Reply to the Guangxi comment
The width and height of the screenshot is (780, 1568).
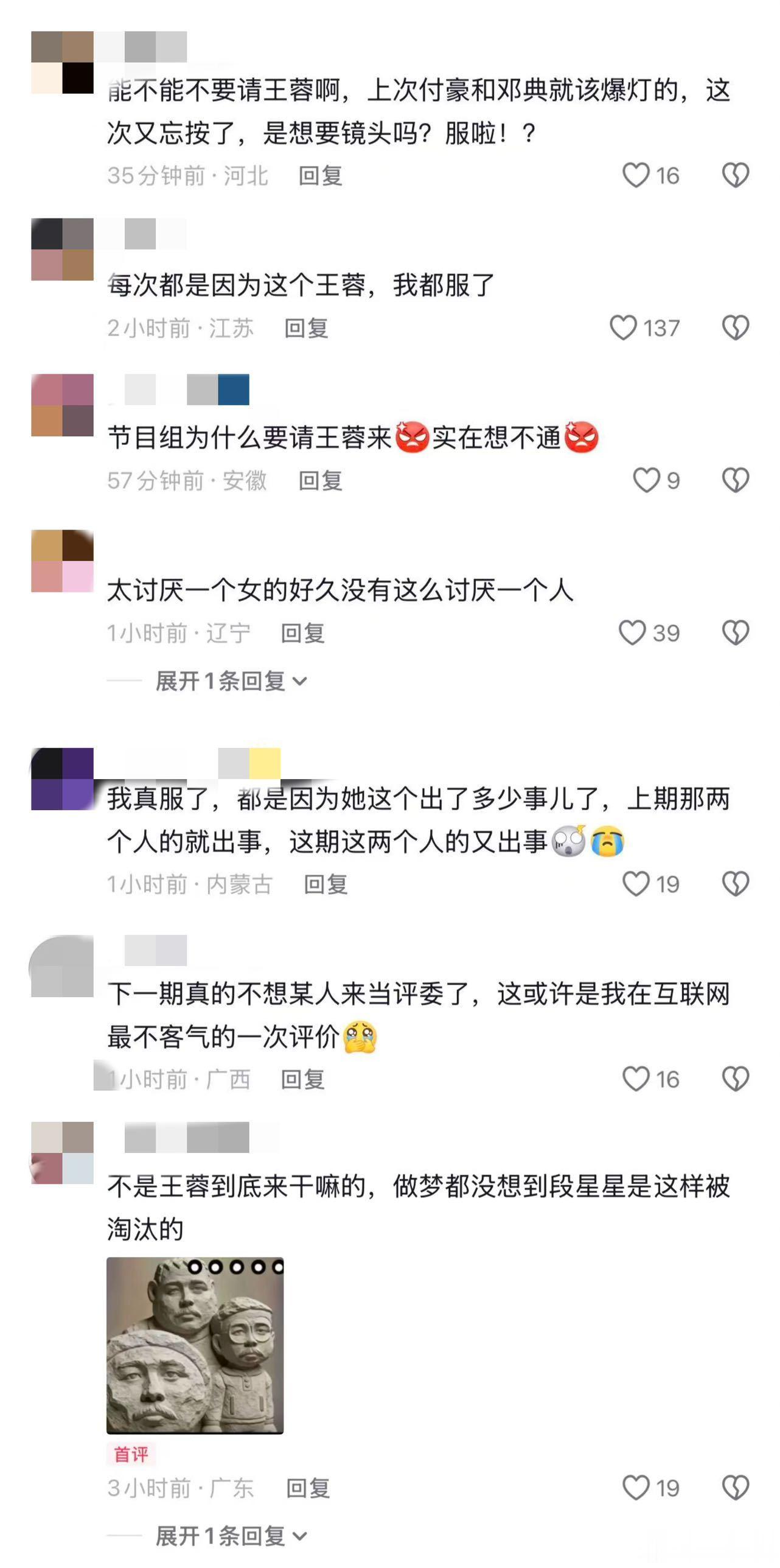[x=303, y=1079]
